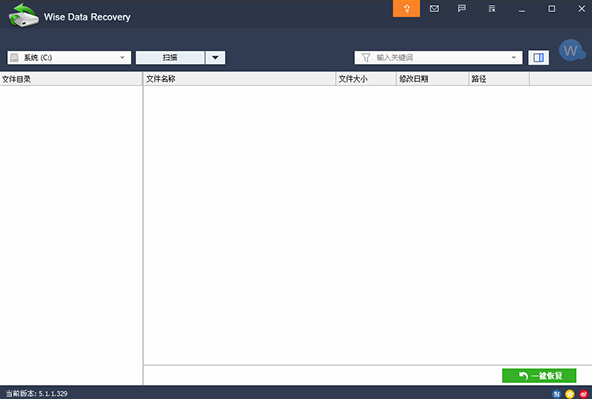
Task: Sort by the 文件大小 column header
Action: click(x=366, y=79)
